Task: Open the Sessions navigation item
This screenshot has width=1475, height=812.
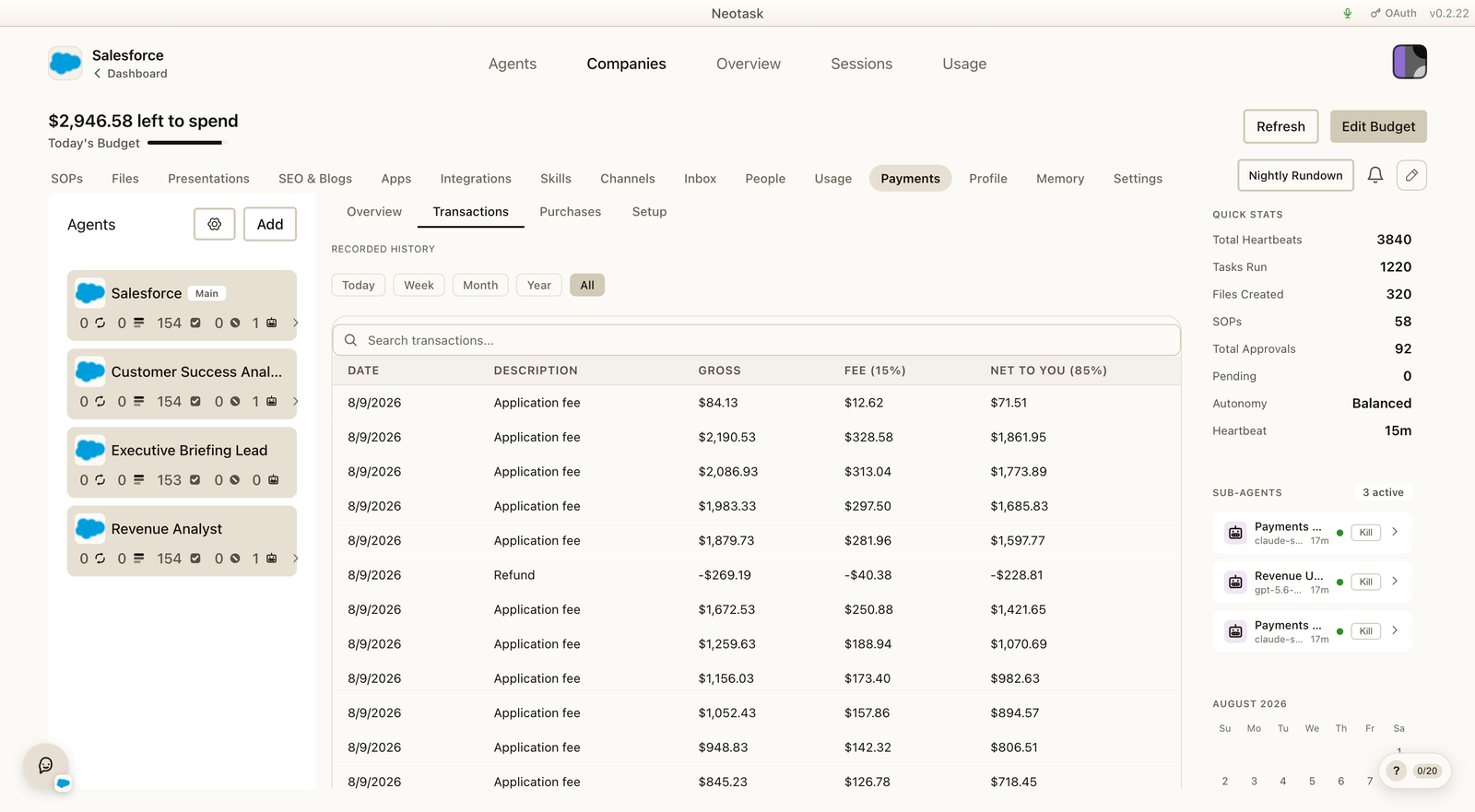Action: pos(861,64)
